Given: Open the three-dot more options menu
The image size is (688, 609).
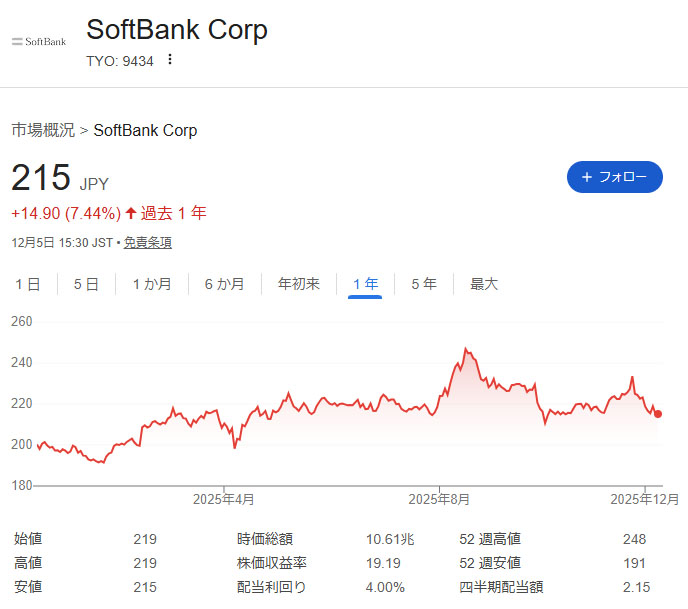Looking at the screenshot, I should pyautogui.click(x=170, y=60).
